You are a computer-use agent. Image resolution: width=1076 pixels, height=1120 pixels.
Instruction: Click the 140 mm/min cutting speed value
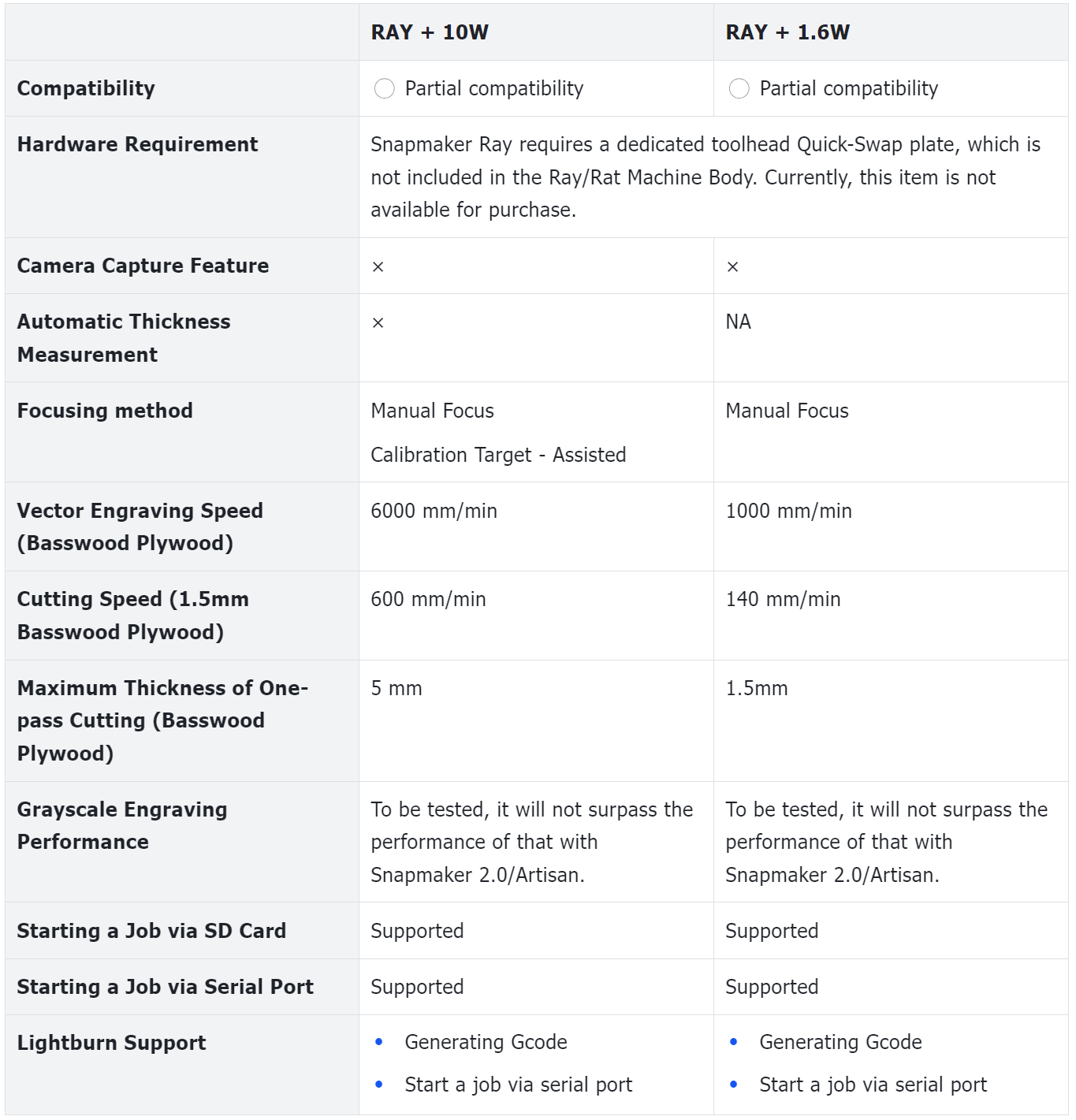click(783, 599)
